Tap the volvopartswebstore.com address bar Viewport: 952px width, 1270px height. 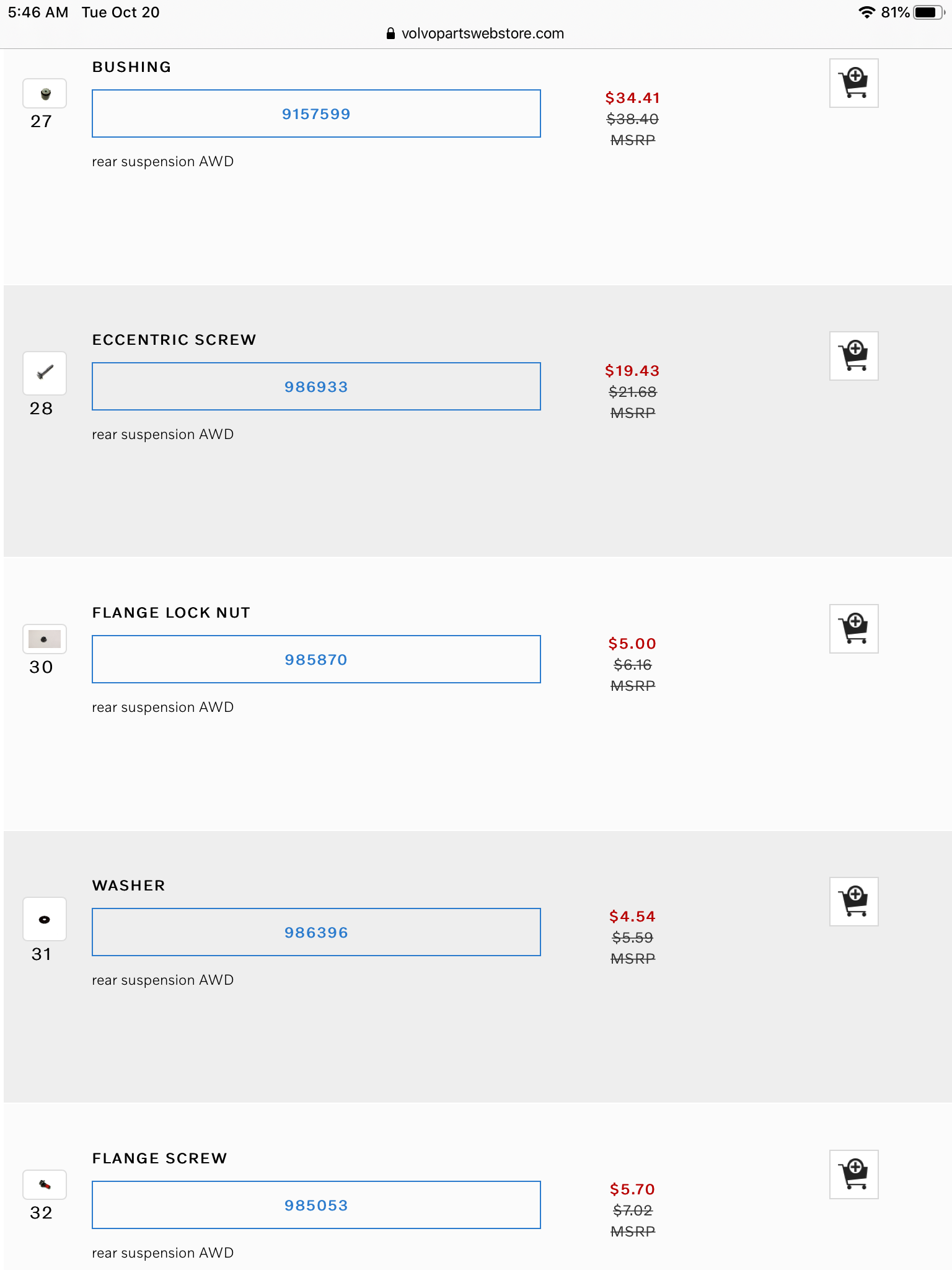(482, 33)
